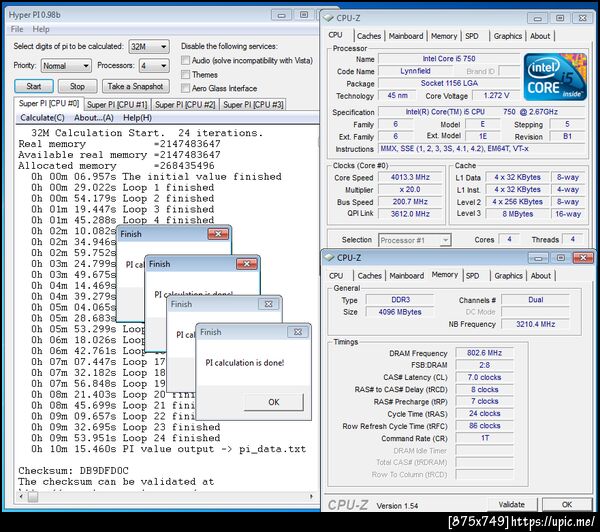The image size is (600, 532).
Task: Open the File menu in Hyper PI
Action: (17, 29)
